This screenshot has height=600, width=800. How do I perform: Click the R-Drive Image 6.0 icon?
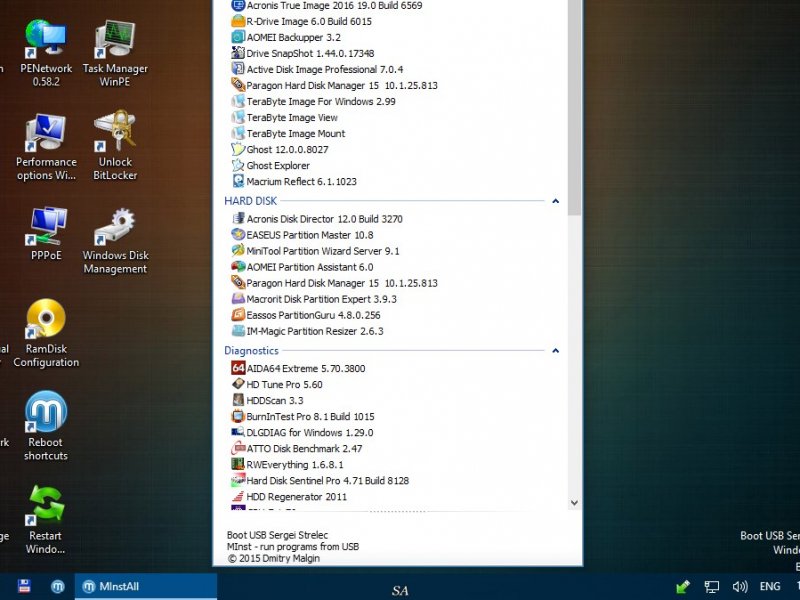(238, 21)
